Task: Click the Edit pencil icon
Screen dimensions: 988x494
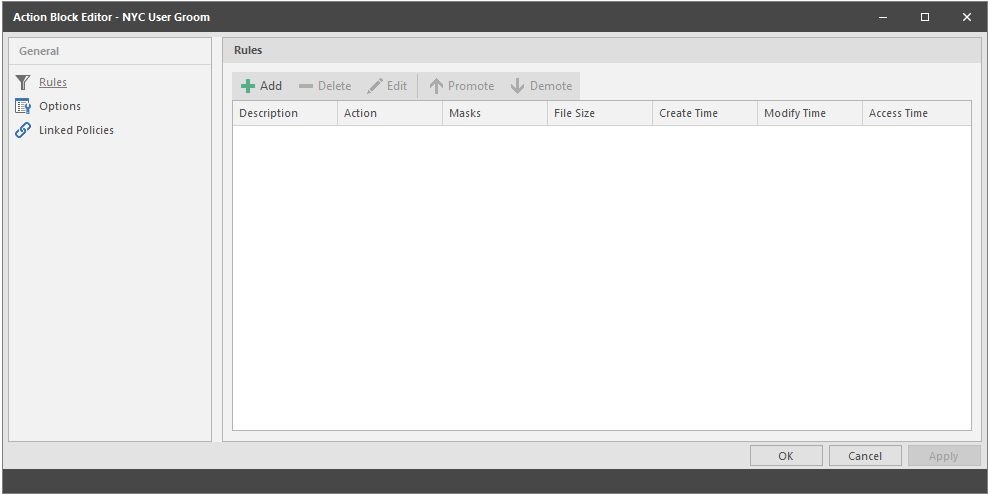Action: pos(375,86)
